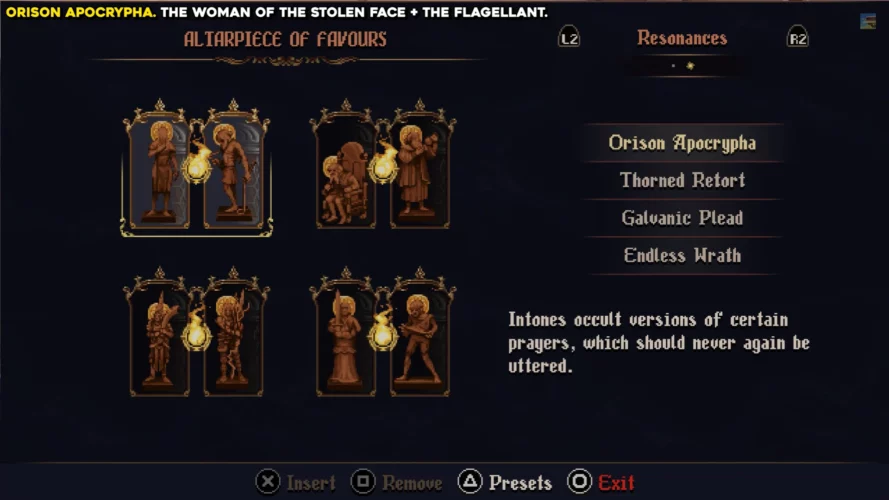Click the triangle Presets button icon
Viewport: 889px width, 500px height.
coord(470,482)
